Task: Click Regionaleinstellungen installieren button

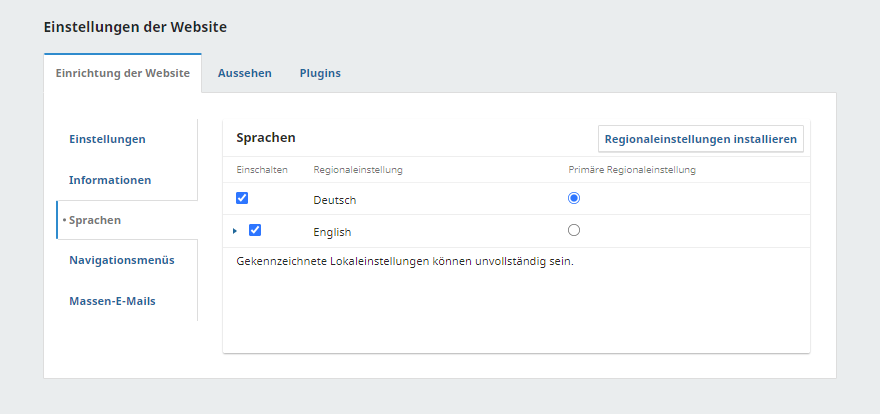Action: click(700, 139)
